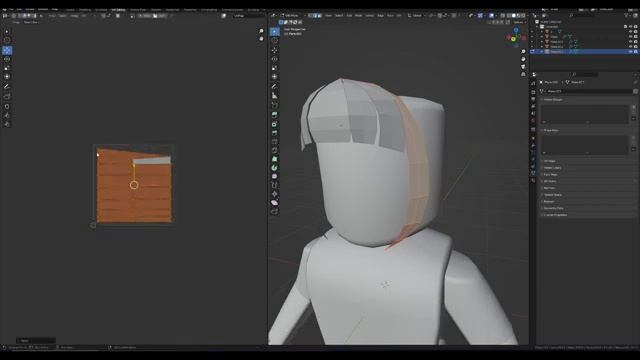Image resolution: width=640 pixels, height=360 pixels.
Task: Enable face select mode in 3D viewport header
Action: pos(320,16)
